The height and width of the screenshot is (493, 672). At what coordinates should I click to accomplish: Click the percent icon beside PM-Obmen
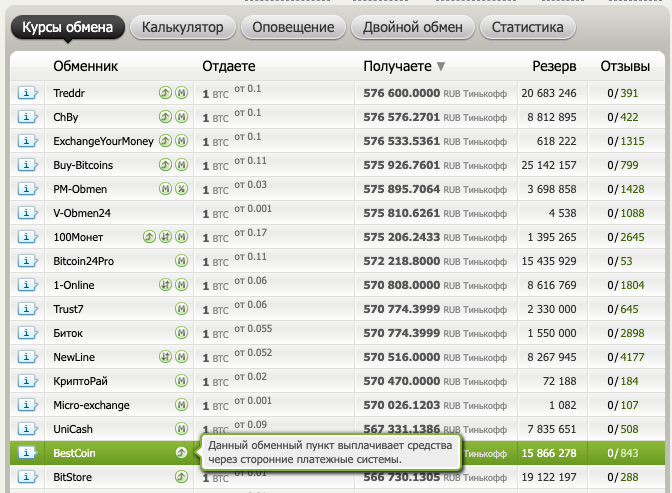[x=182, y=189]
